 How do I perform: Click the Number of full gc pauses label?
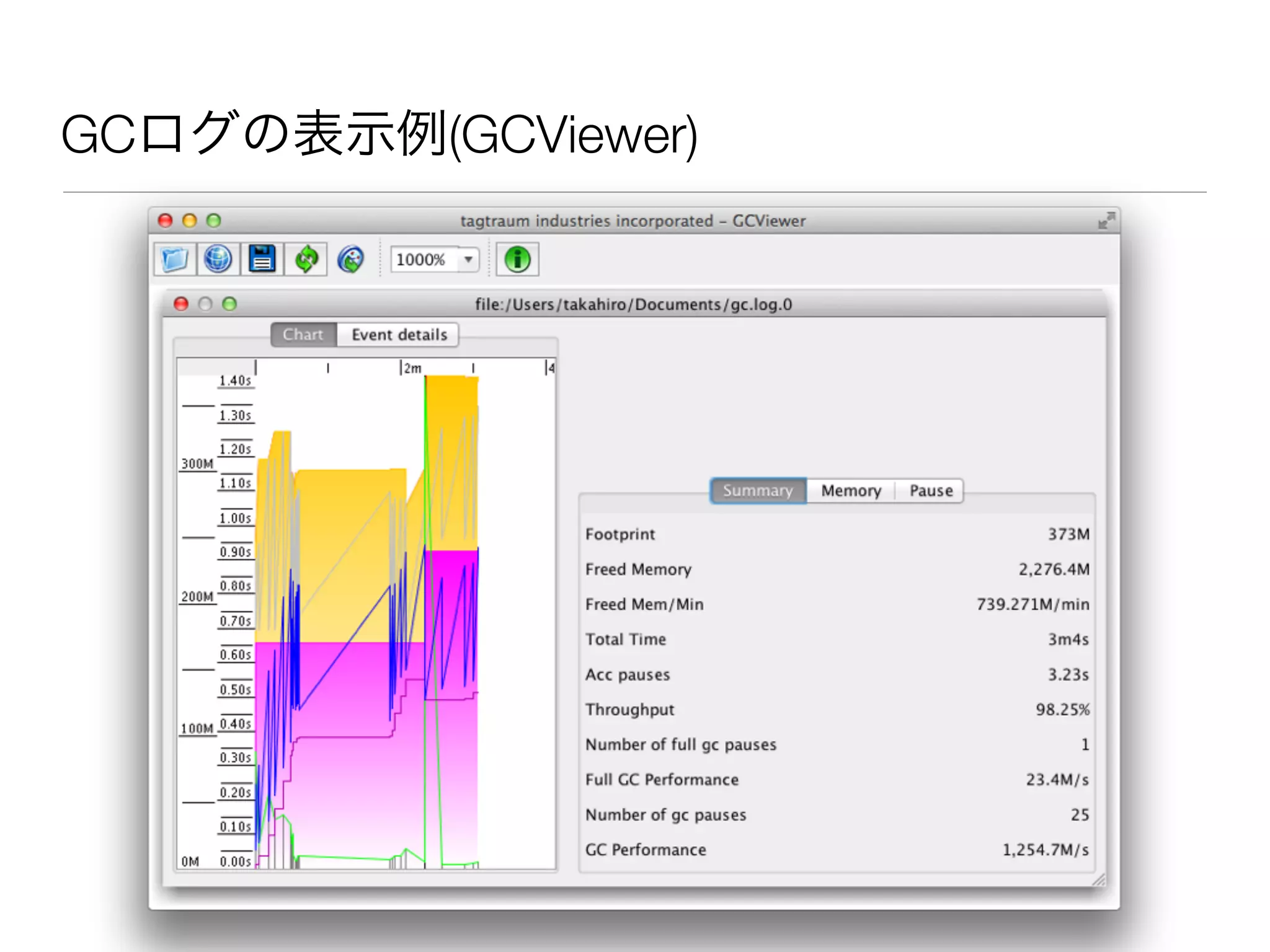pos(681,745)
